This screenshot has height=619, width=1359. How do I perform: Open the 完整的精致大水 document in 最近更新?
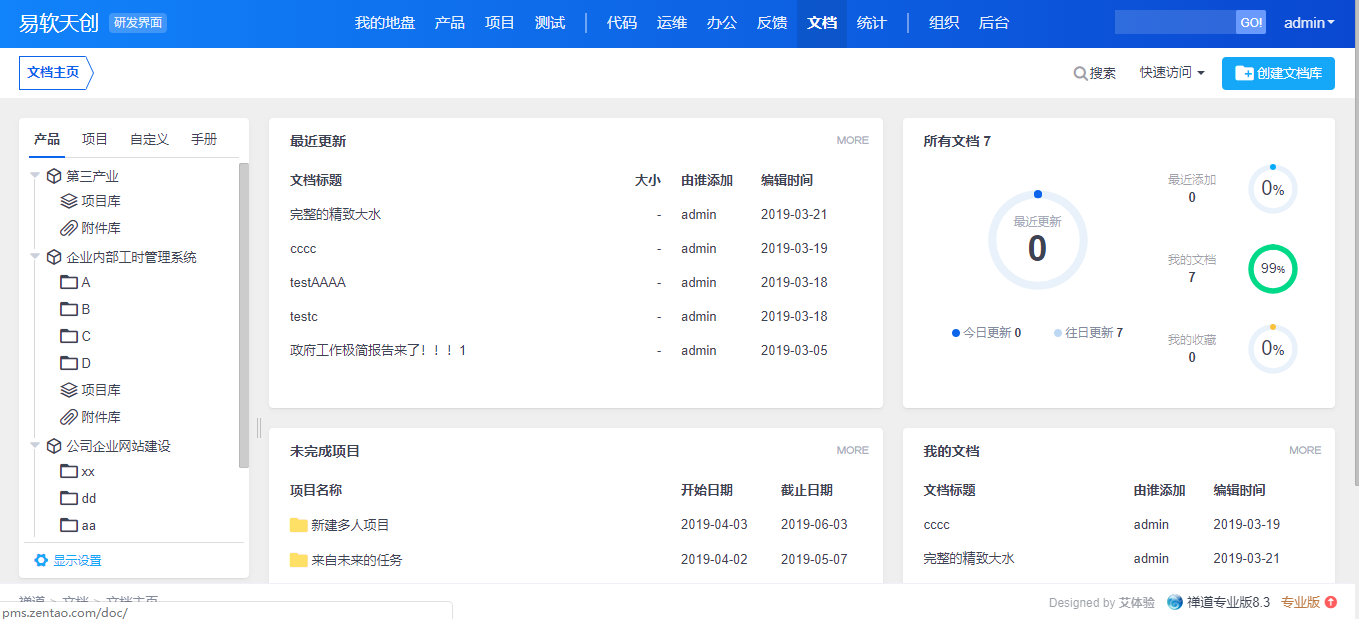coord(335,214)
